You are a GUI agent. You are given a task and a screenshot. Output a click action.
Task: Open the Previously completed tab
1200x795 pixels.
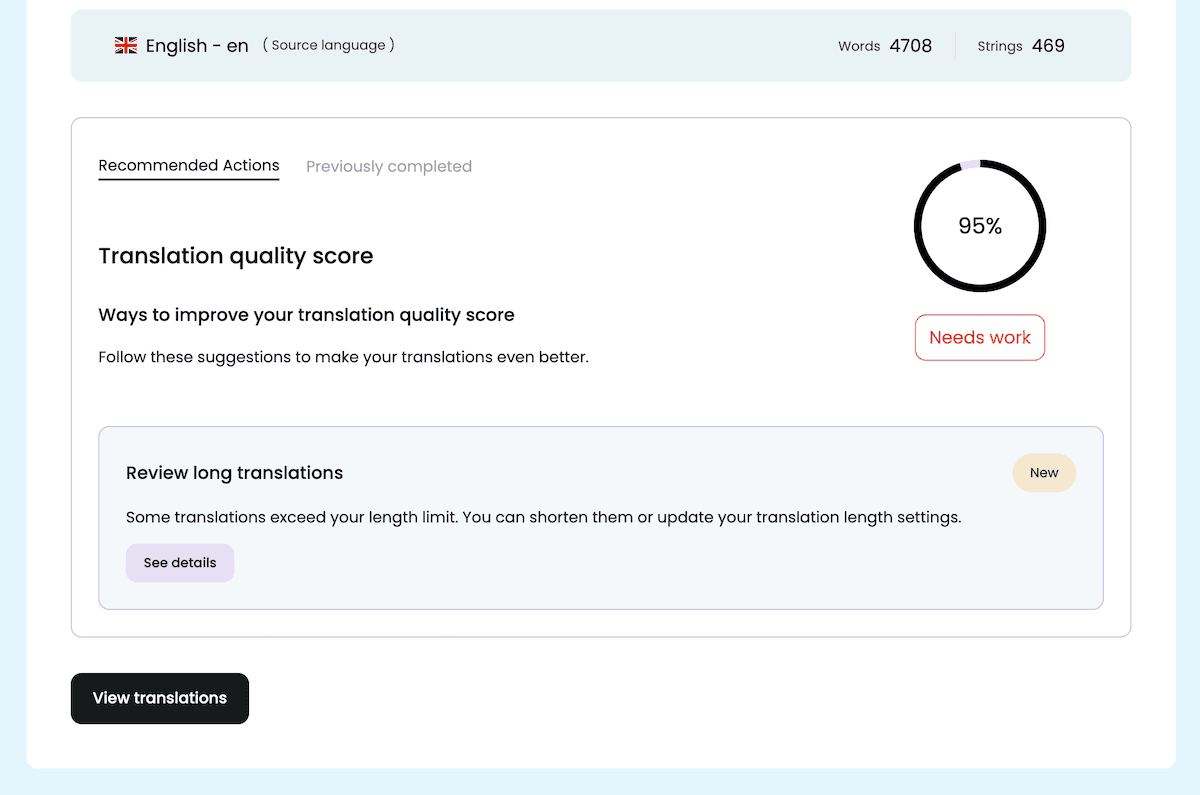coord(389,166)
